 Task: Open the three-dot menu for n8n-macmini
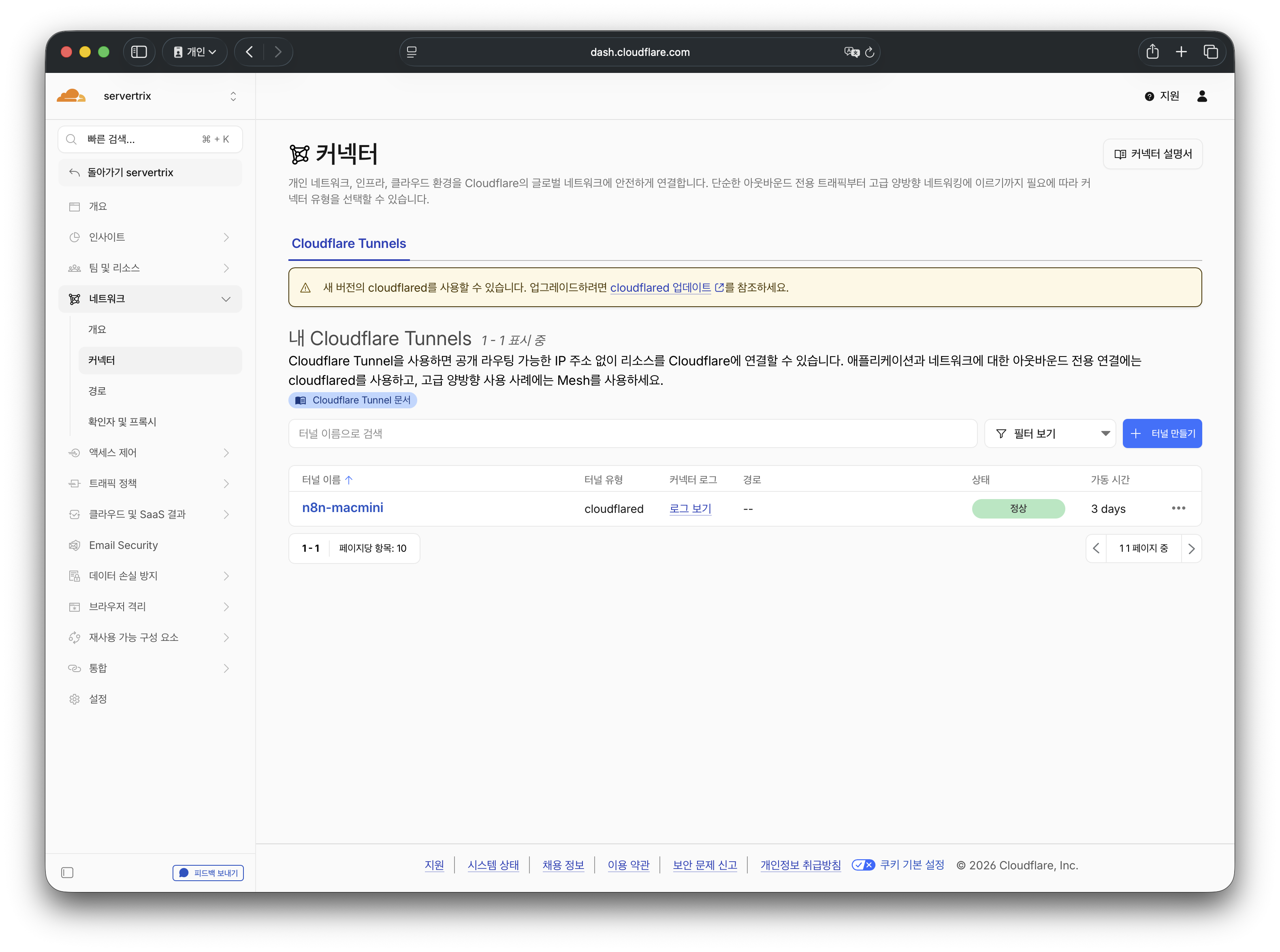(x=1178, y=508)
